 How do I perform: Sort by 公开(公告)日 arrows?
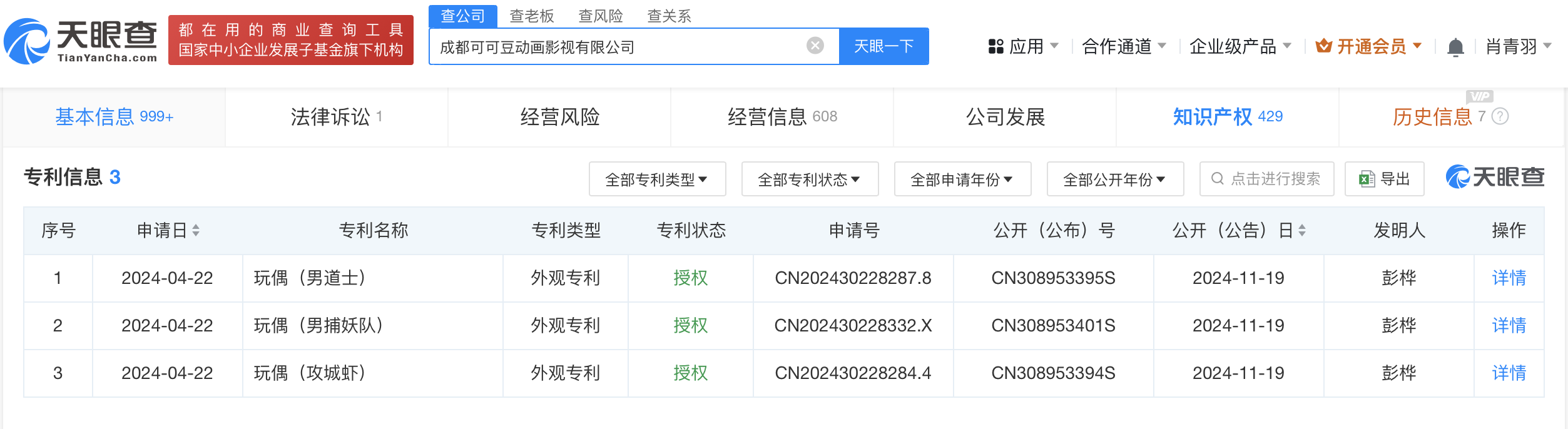click(1302, 231)
